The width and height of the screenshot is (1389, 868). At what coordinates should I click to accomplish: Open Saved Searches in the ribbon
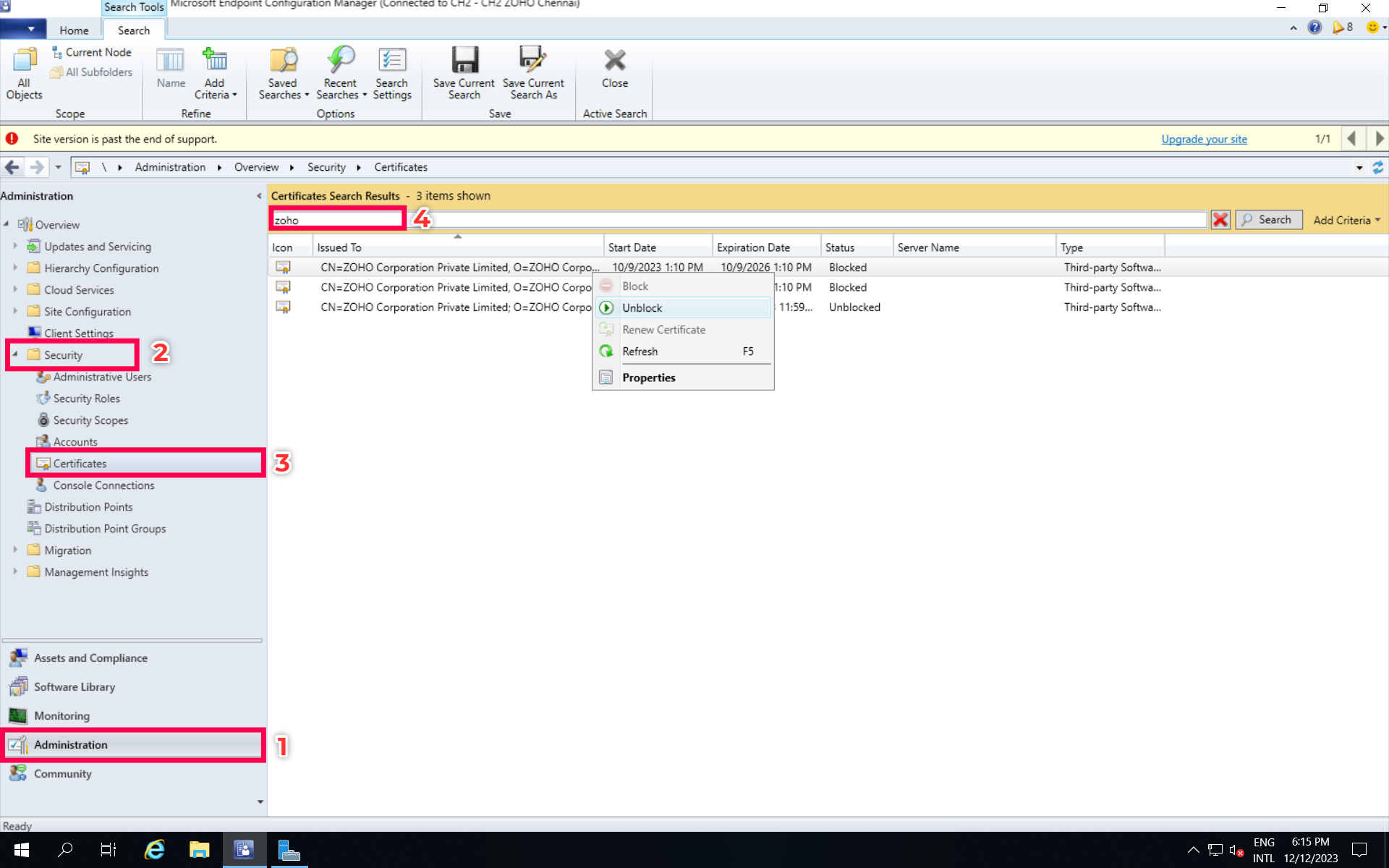[282, 72]
